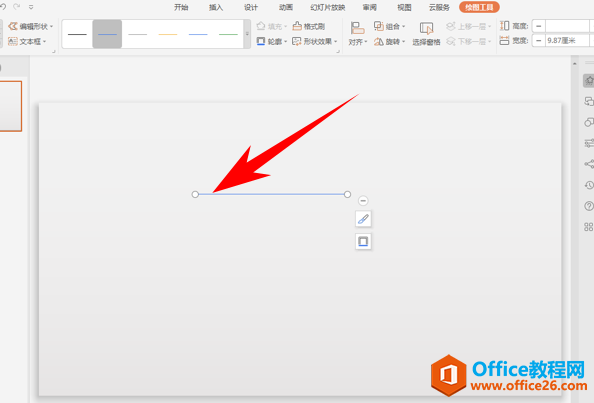Open the quick access toolbar customize dropdown
594x403 pixels.
click(x=31, y=7)
